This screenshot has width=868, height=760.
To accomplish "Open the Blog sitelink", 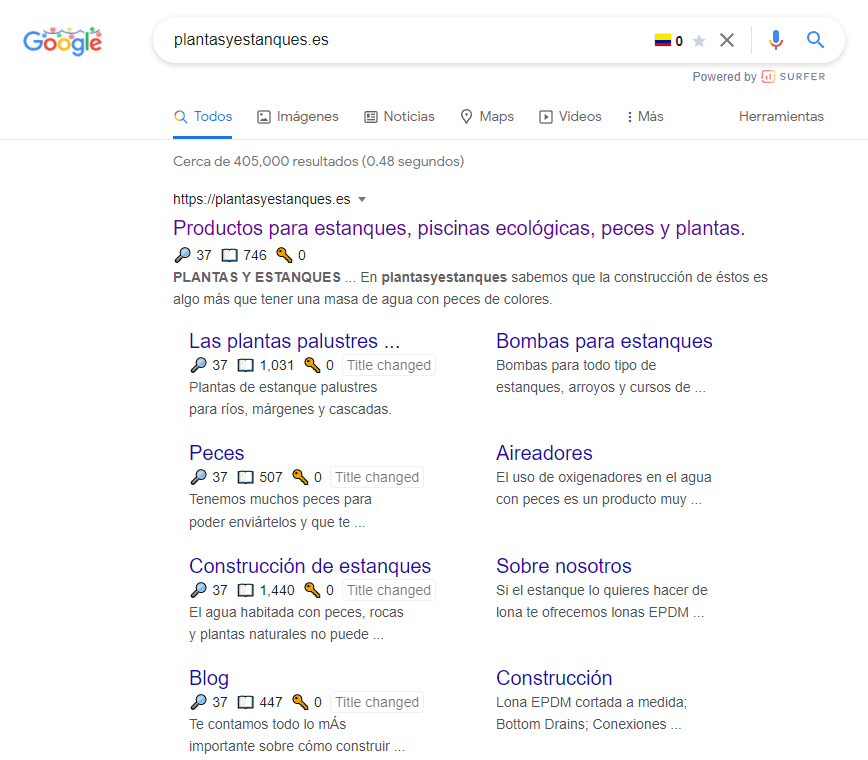I will pos(209,678).
